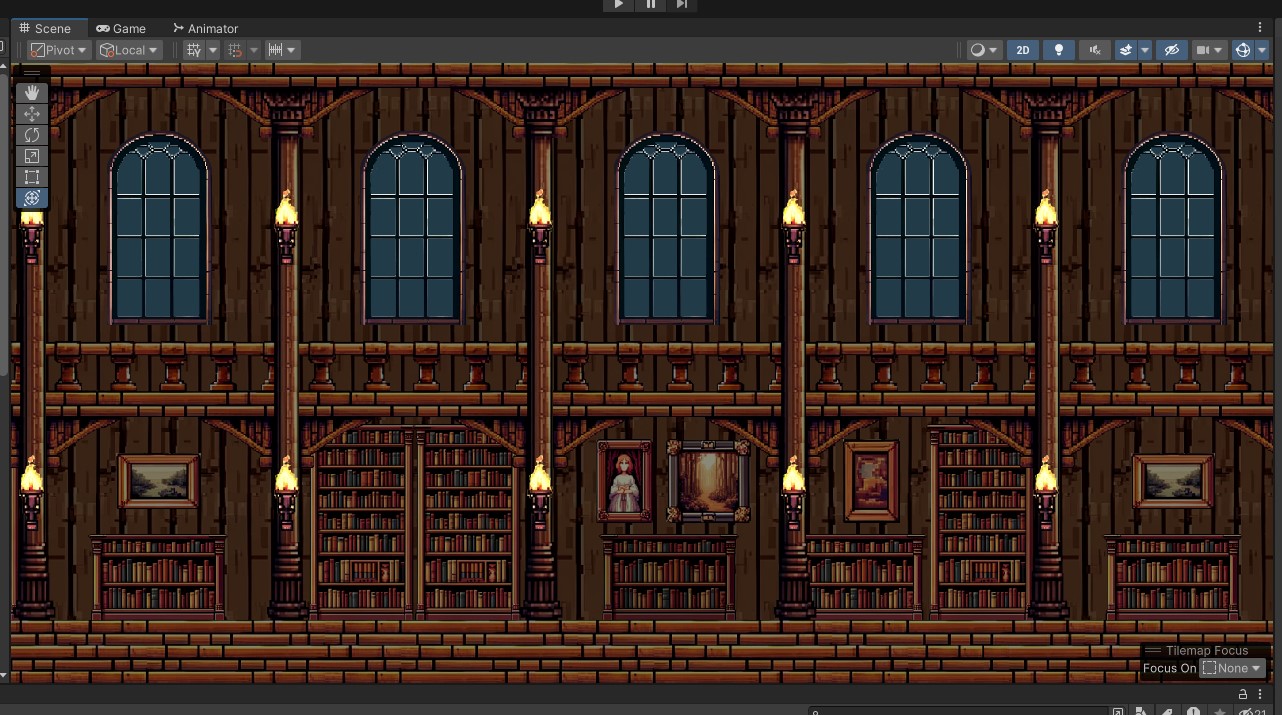1282x715 pixels.
Task: Open the Animator tab
Action: [x=205, y=28]
